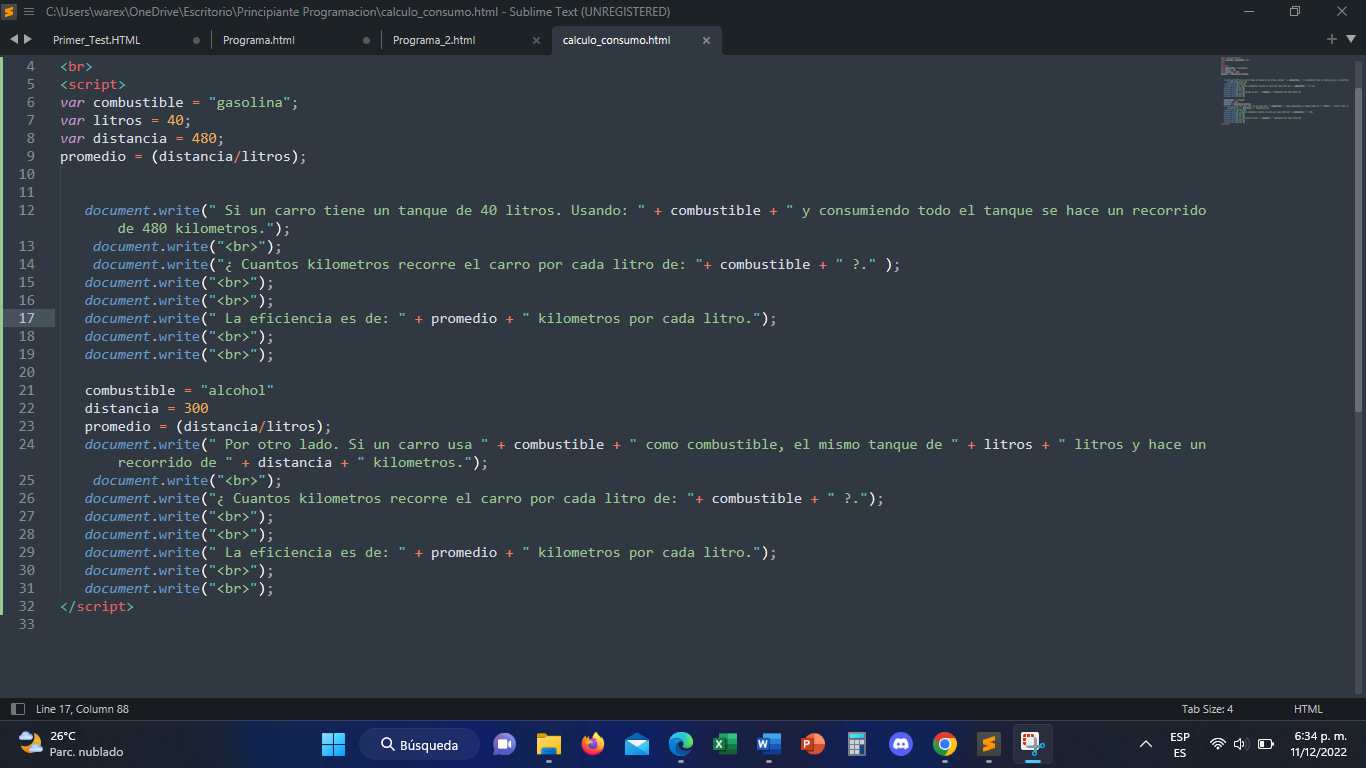
Task: Expand hidden system tray icons chevron
Action: pyautogui.click(x=1146, y=744)
